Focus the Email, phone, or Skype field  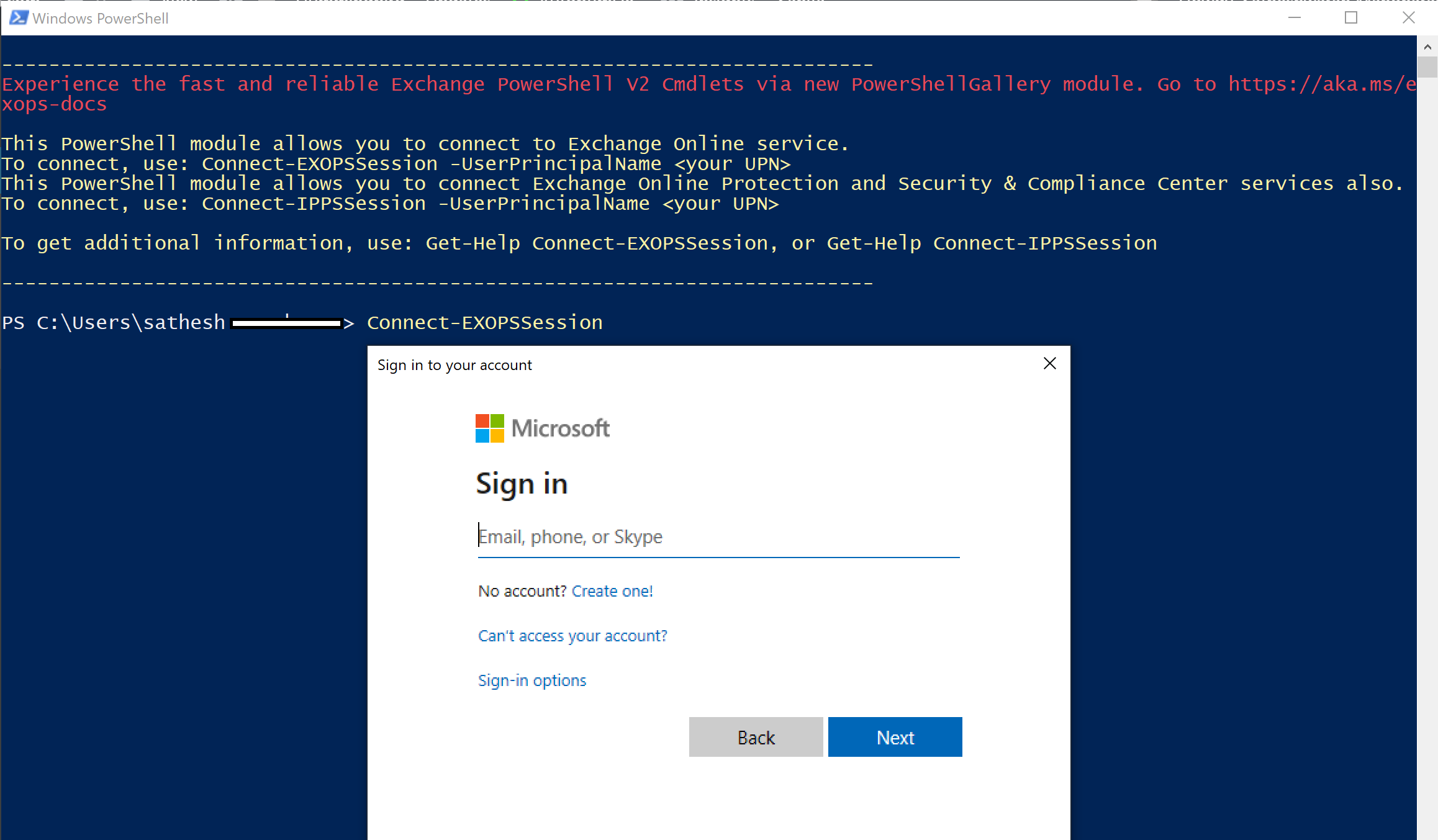pos(718,537)
